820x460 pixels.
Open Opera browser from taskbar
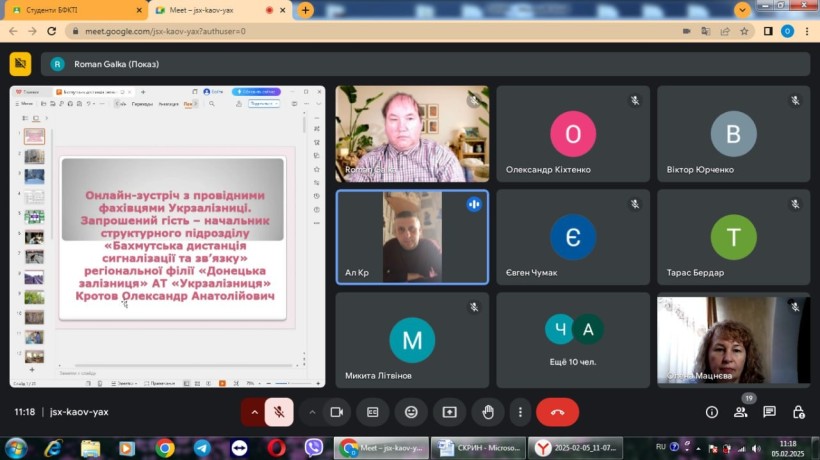coord(277,448)
